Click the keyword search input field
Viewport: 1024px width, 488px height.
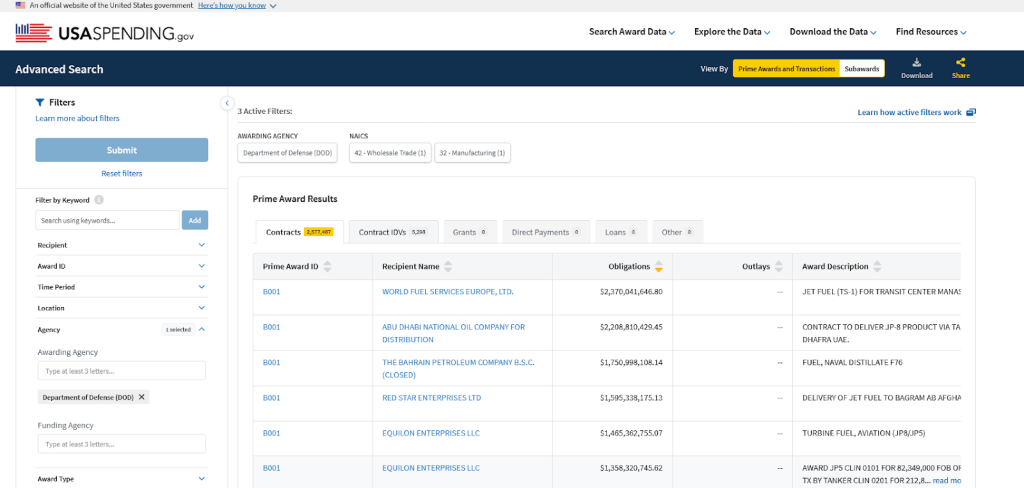(x=107, y=220)
